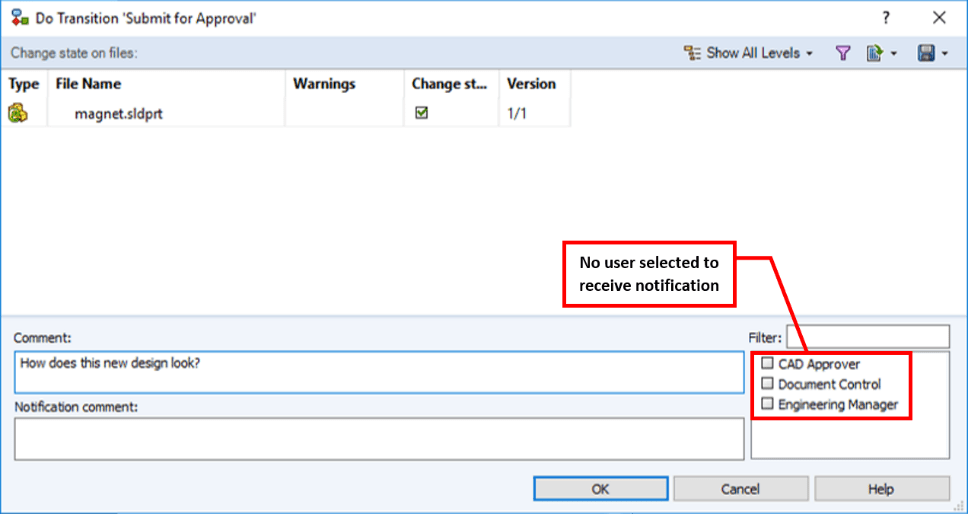Open the dropdown arrow beside save icon
The width and height of the screenshot is (968, 514).
945,53
